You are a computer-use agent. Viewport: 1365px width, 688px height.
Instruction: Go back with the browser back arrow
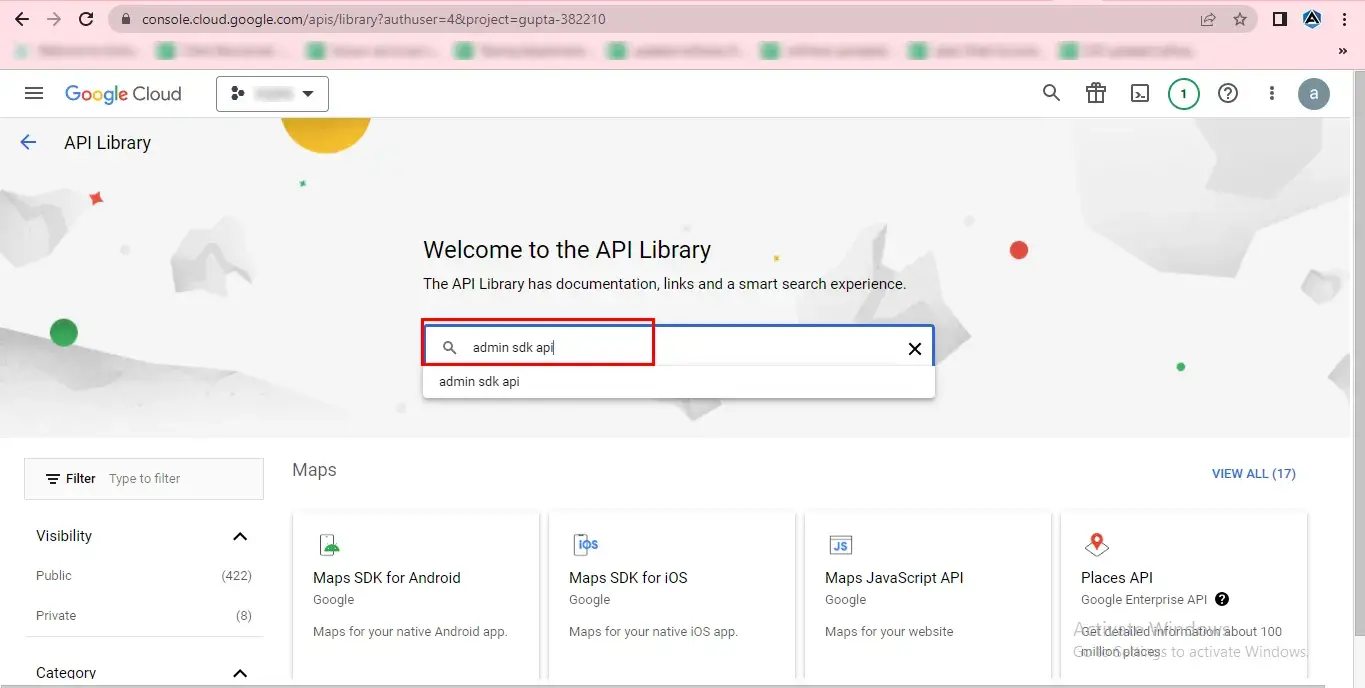(21, 19)
